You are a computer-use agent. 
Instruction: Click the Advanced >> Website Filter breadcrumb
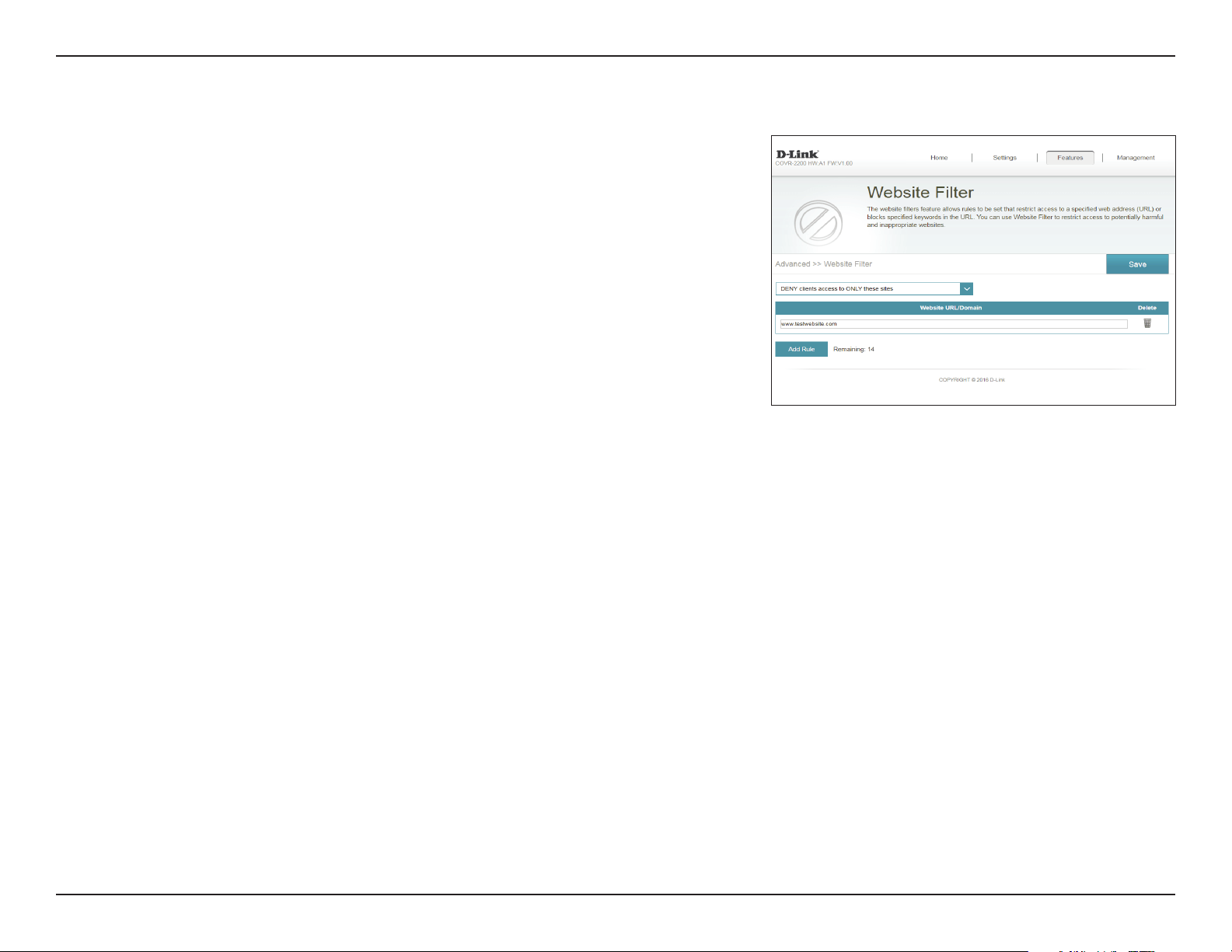point(823,264)
